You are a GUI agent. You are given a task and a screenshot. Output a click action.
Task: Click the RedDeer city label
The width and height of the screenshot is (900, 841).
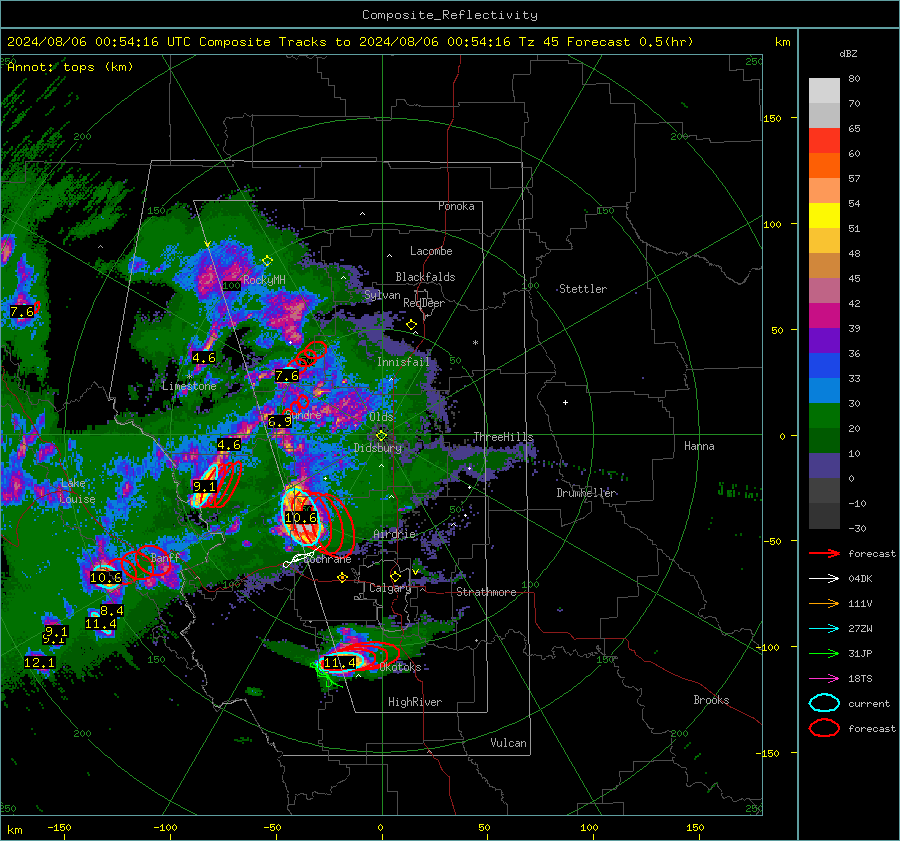tap(424, 303)
